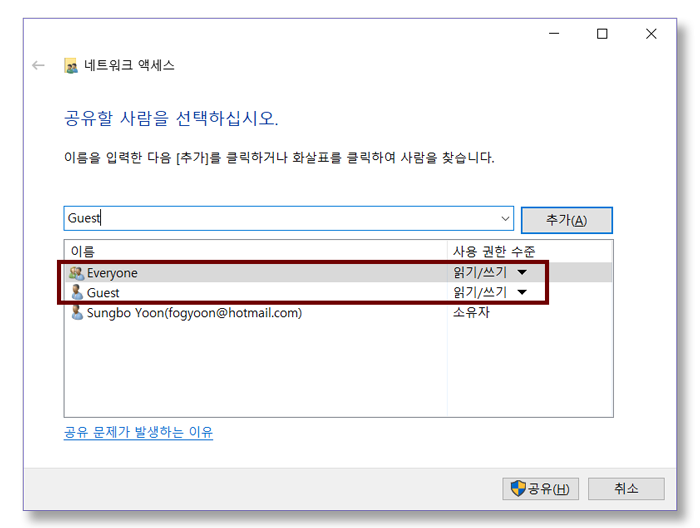Click the 네트워크 액세스 title icon
The image size is (700, 528).
tap(71, 66)
